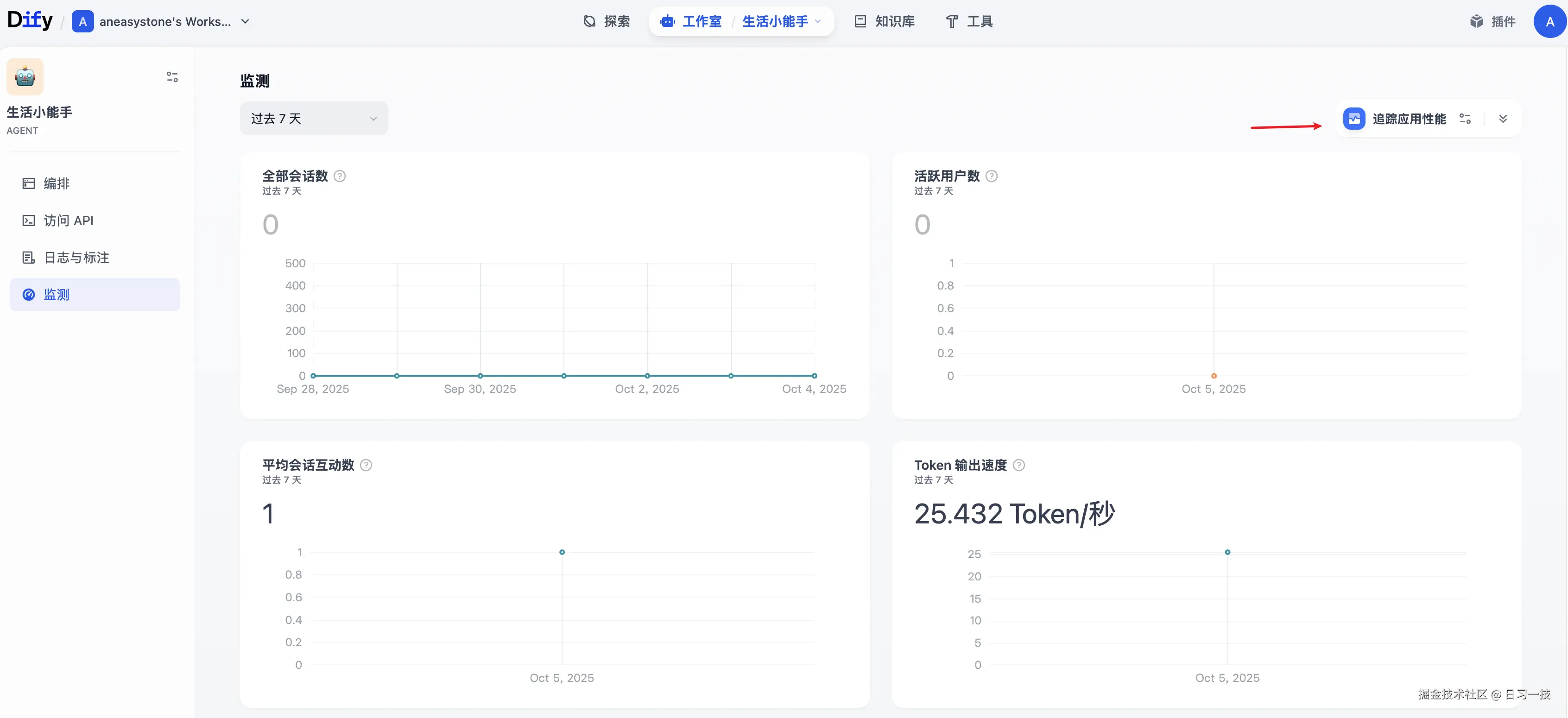Open the 访问 API sidebar item
The width and height of the screenshot is (1568, 718).
68,220
